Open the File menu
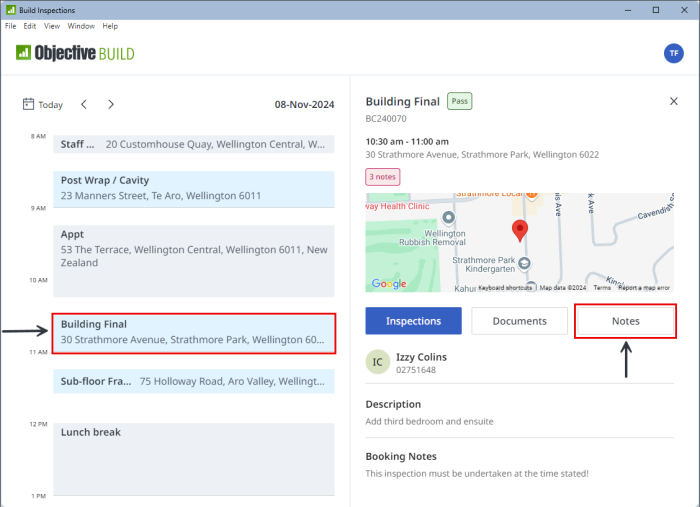Viewport: 700px width, 507px height. 11,26
